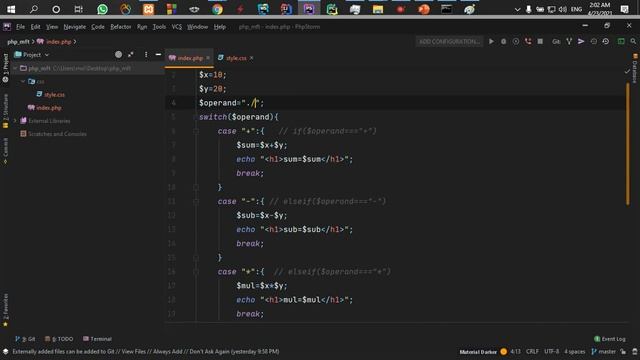Toggle the green layout panel icon
The width and height of the screenshot is (640, 360).
click(621, 41)
